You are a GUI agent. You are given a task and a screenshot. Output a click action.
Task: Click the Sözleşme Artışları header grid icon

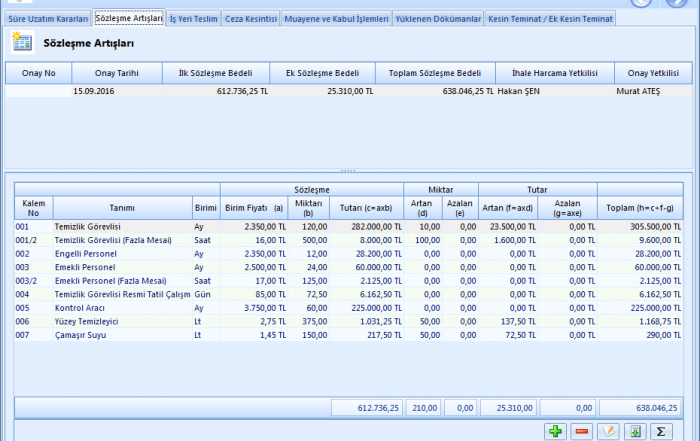click(22, 42)
